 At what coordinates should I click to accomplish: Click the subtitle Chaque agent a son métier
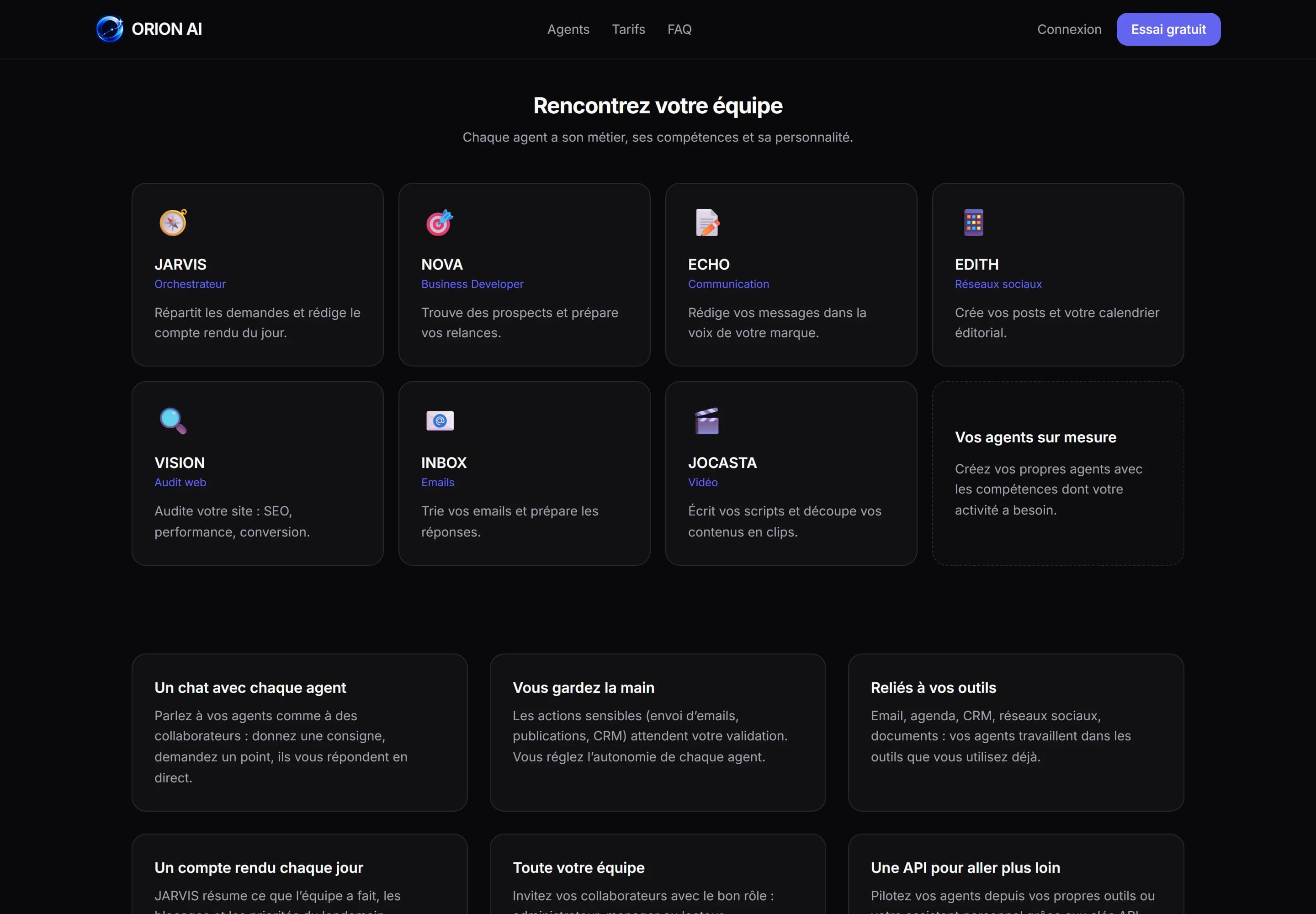point(658,138)
